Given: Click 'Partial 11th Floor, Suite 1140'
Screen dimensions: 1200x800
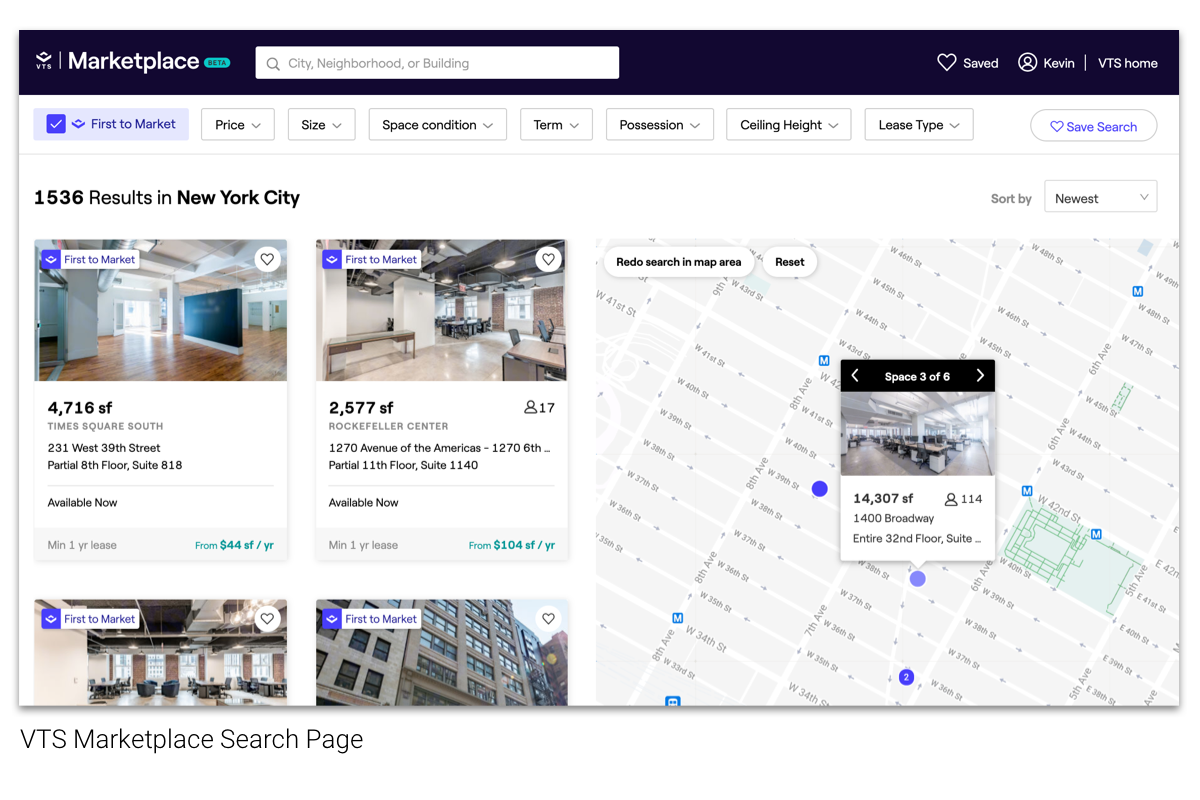Looking at the screenshot, I should pyautogui.click(x=404, y=465).
